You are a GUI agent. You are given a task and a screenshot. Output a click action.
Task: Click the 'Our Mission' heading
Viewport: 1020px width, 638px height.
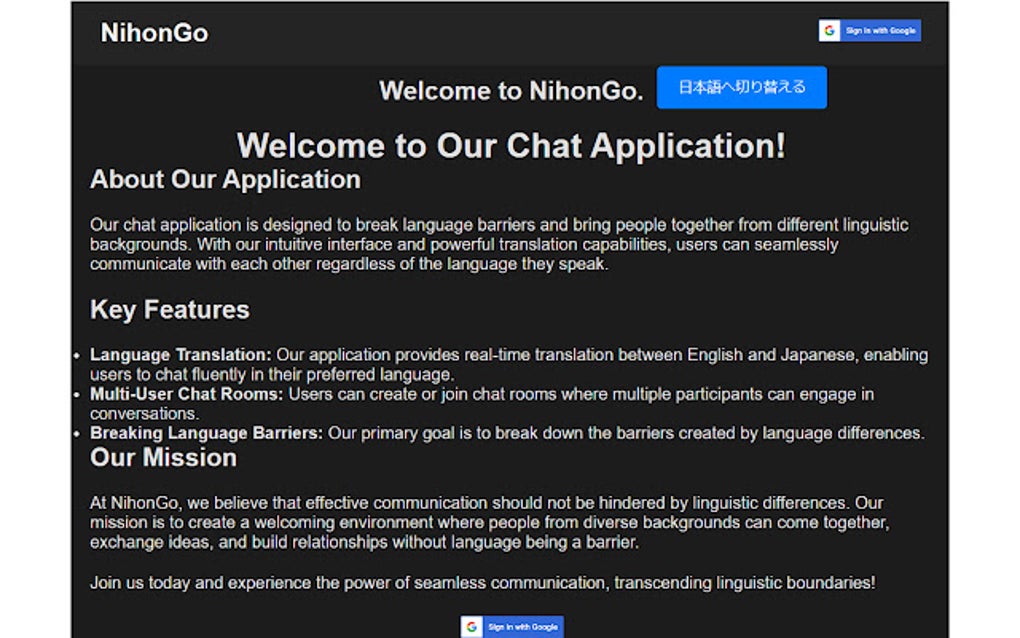(163, 458)
